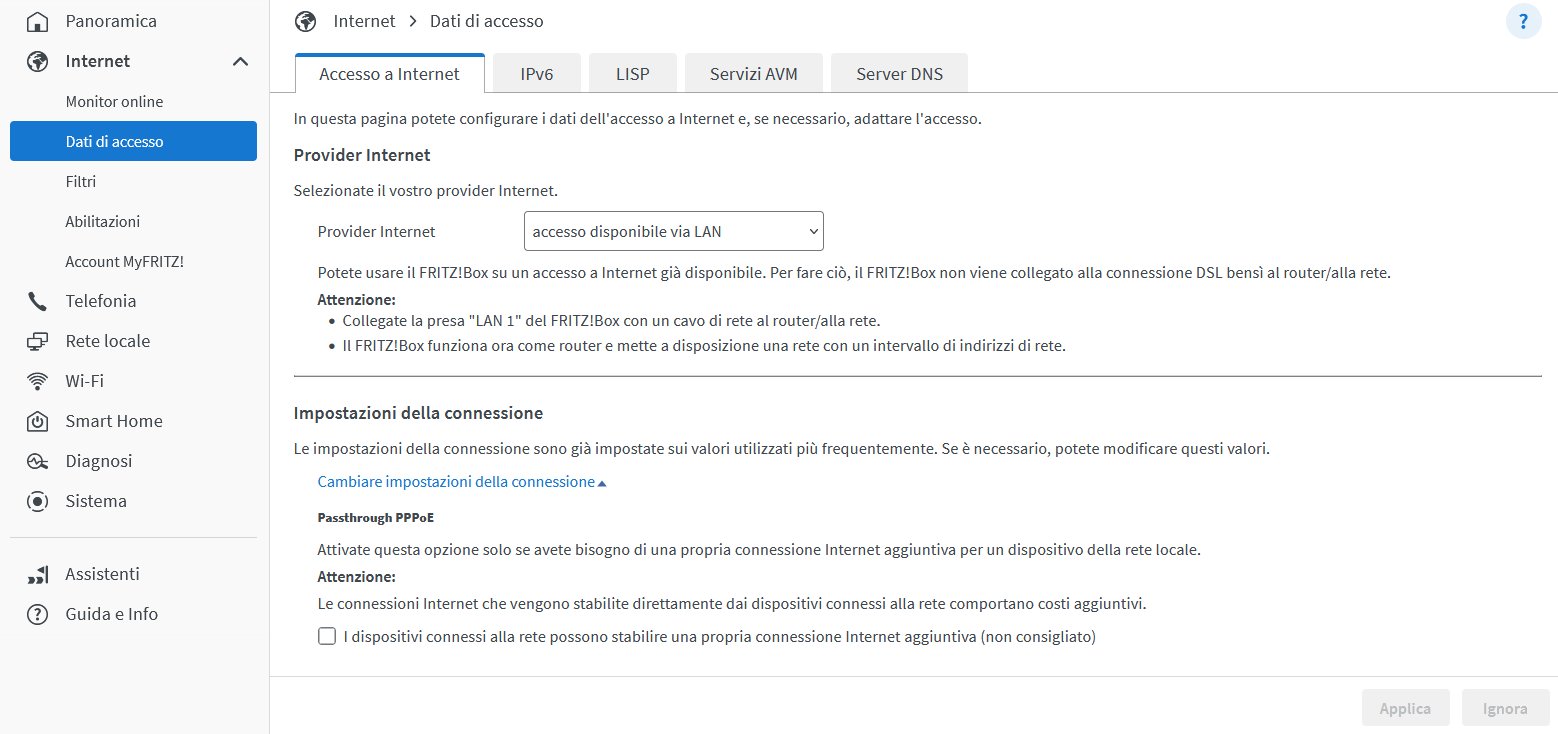Click the Smart Home icon
This screenshot has height=734, width=1558.
coord(37,421)
